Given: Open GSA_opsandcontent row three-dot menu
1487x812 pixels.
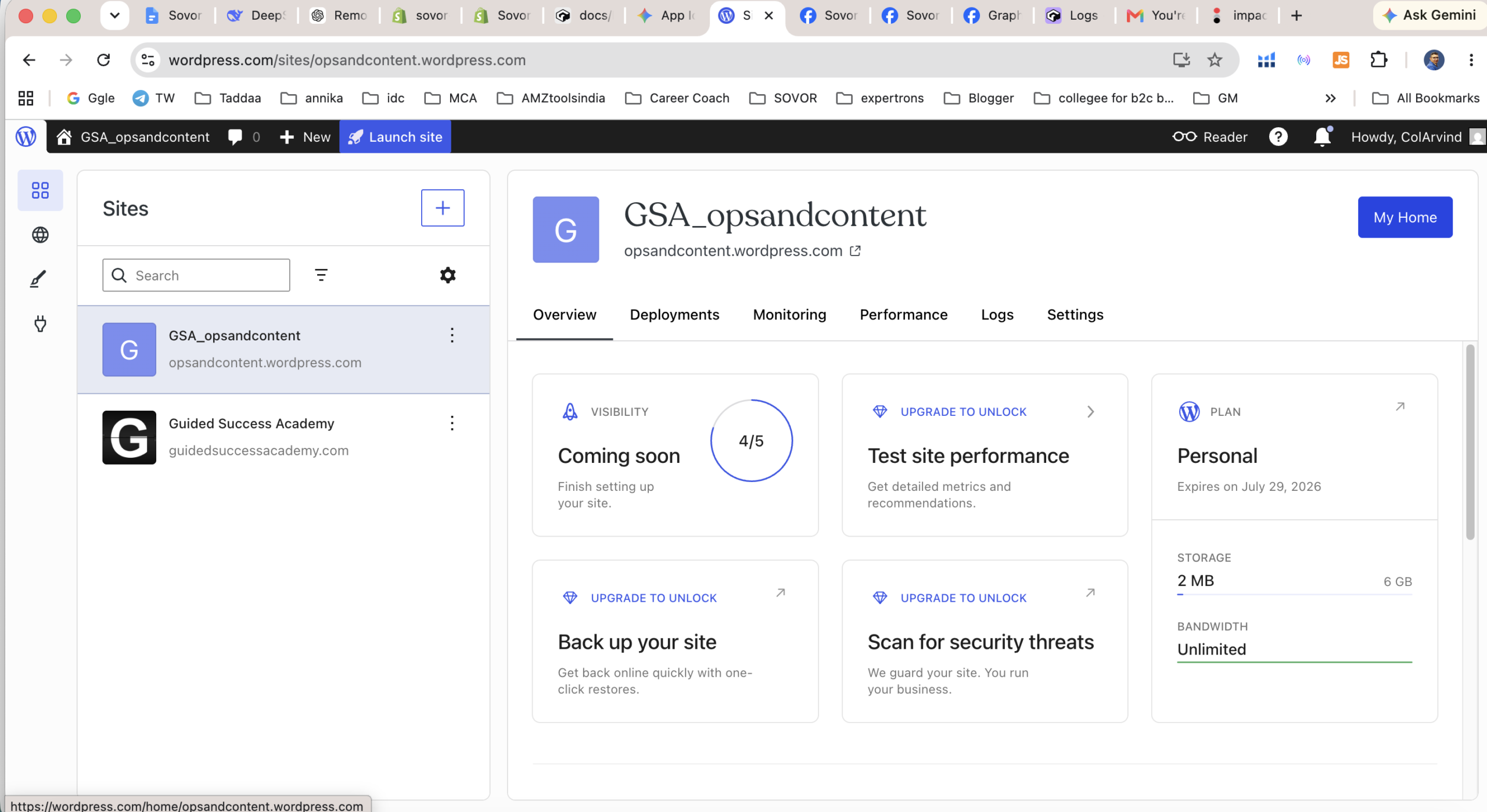Looking at the screenshot, I should (452, 335).
